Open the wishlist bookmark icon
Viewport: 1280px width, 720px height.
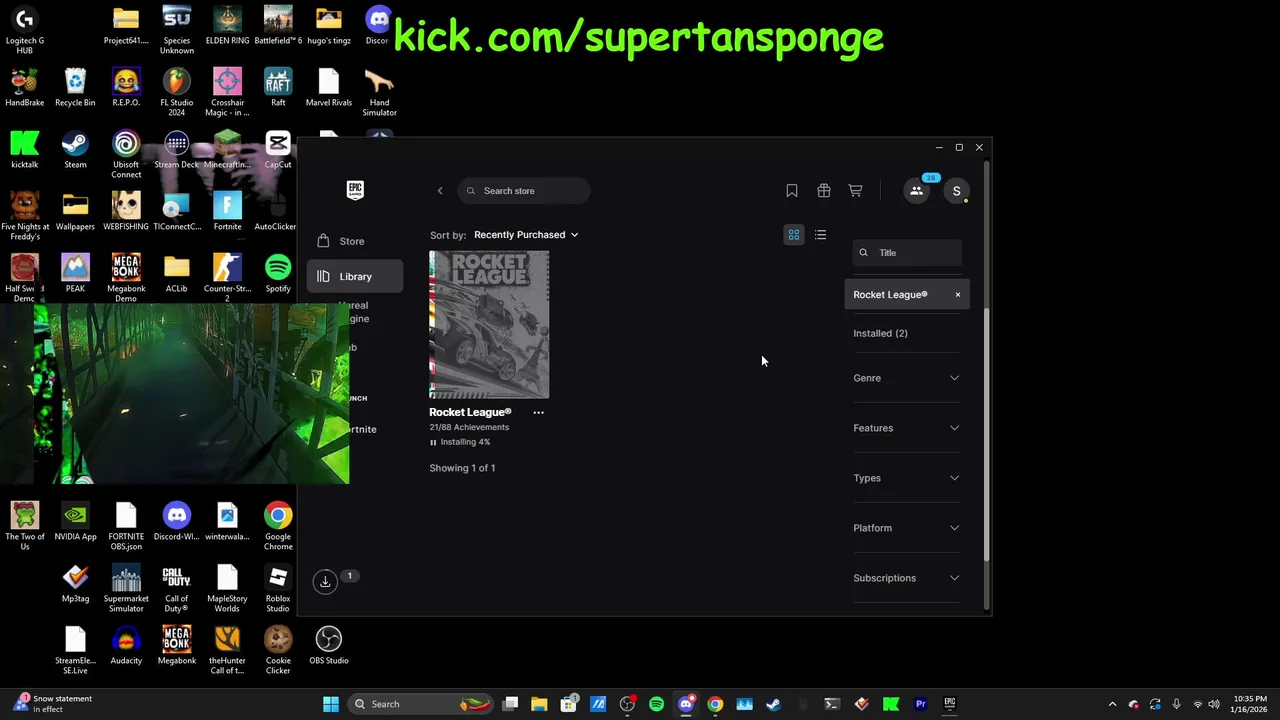792,191
